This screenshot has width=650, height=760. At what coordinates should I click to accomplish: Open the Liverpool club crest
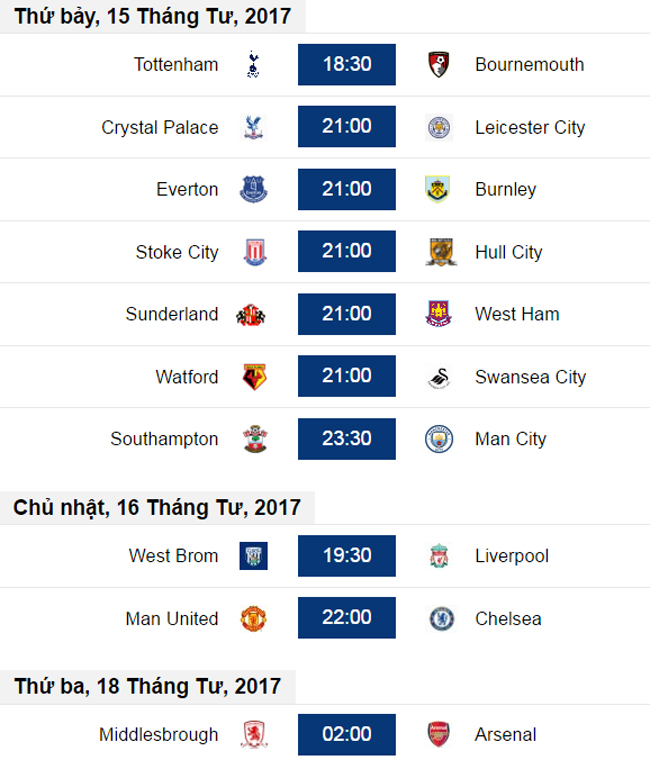[439, 556]
